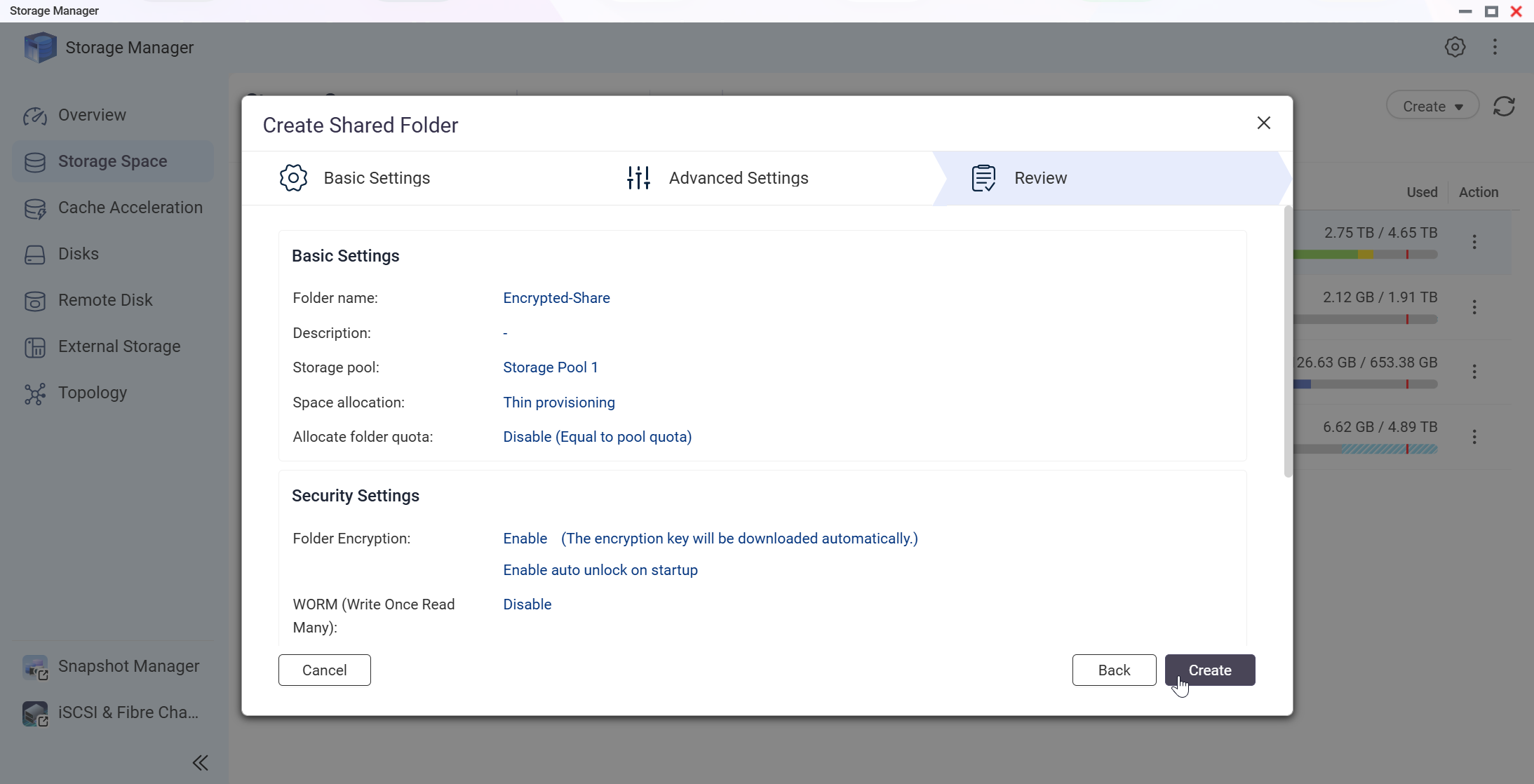The image size is (1534, 784).
Task: Click the Folder Encryption Enable value
Action: click(x=525, y=539)
